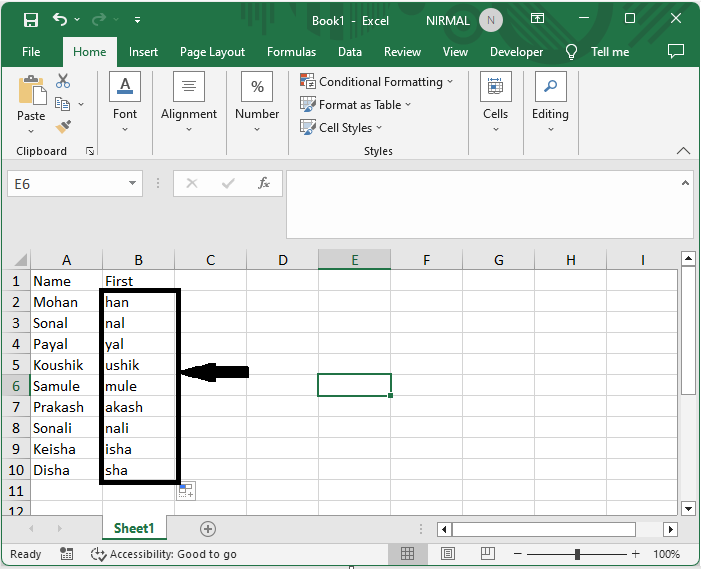The image size is (701, 569).
Task: Click cell A2 containing Mohan
Action: point(66,302)
